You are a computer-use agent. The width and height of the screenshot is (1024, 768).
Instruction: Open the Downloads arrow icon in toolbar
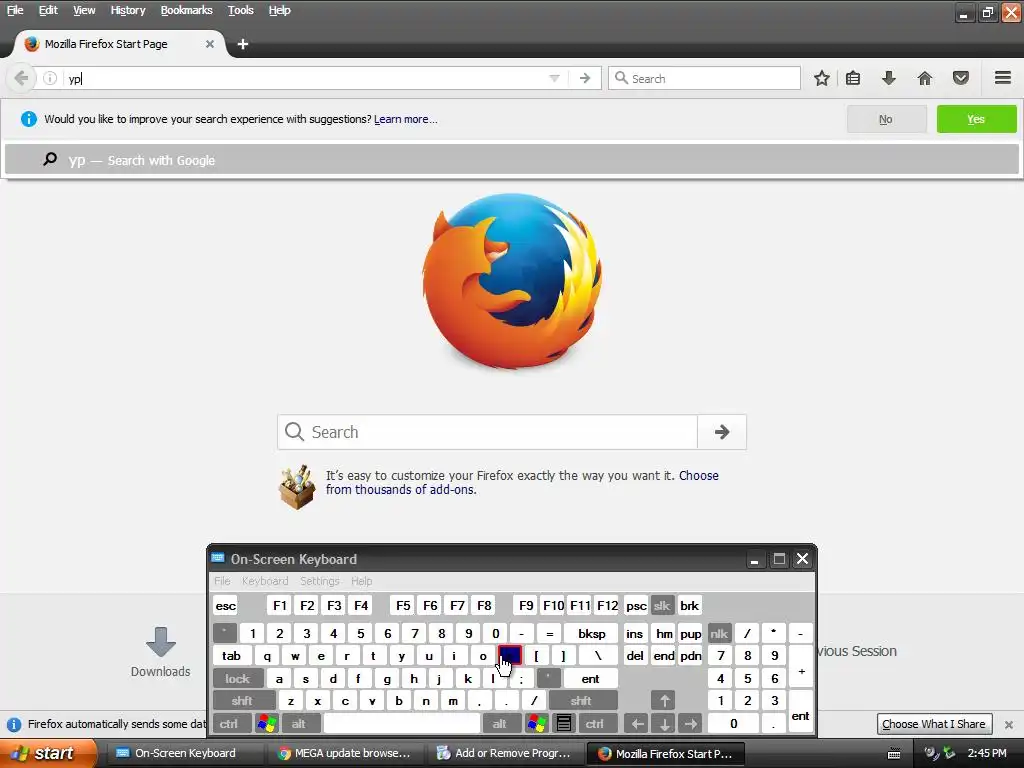(888, 78)
